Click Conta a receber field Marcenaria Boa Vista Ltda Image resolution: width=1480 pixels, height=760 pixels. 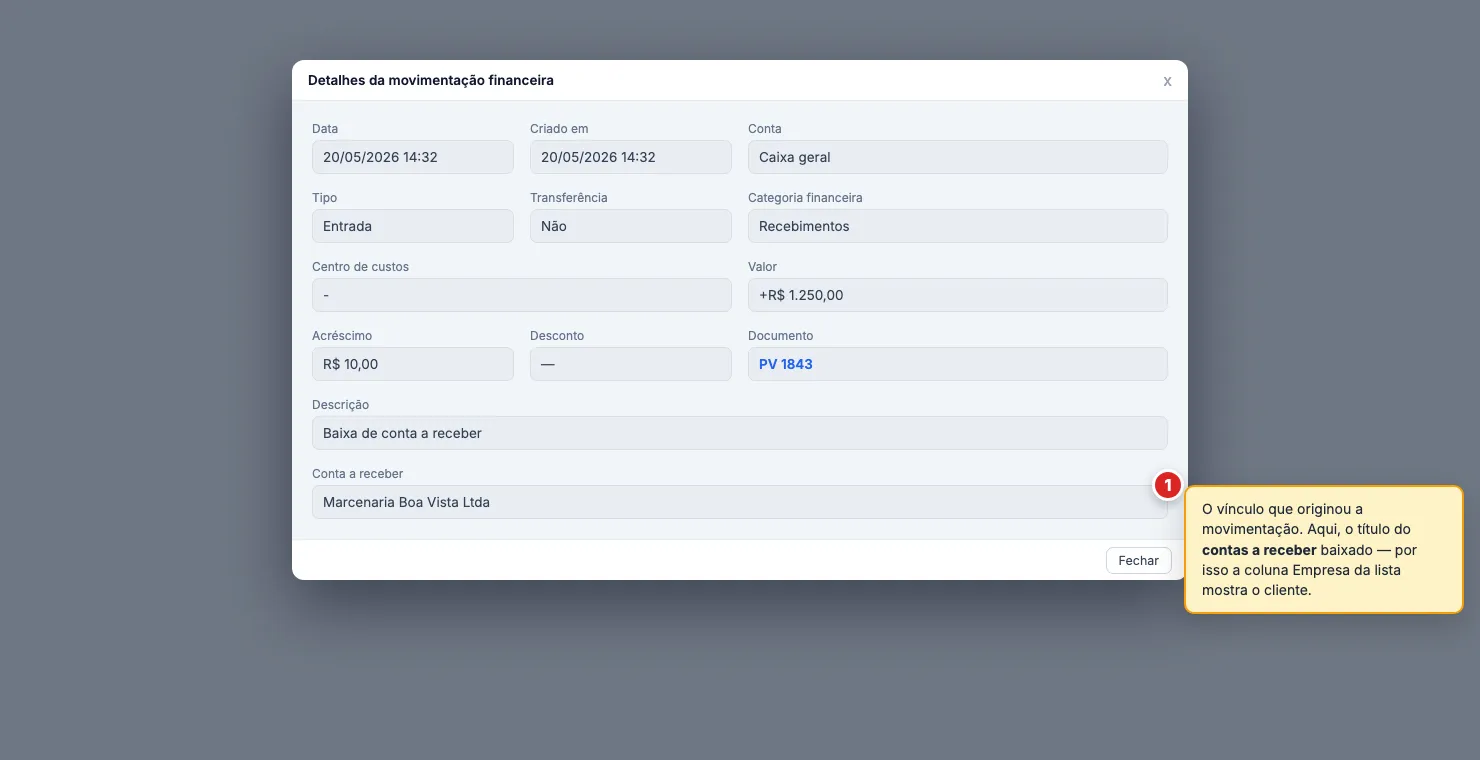point(740,502)
